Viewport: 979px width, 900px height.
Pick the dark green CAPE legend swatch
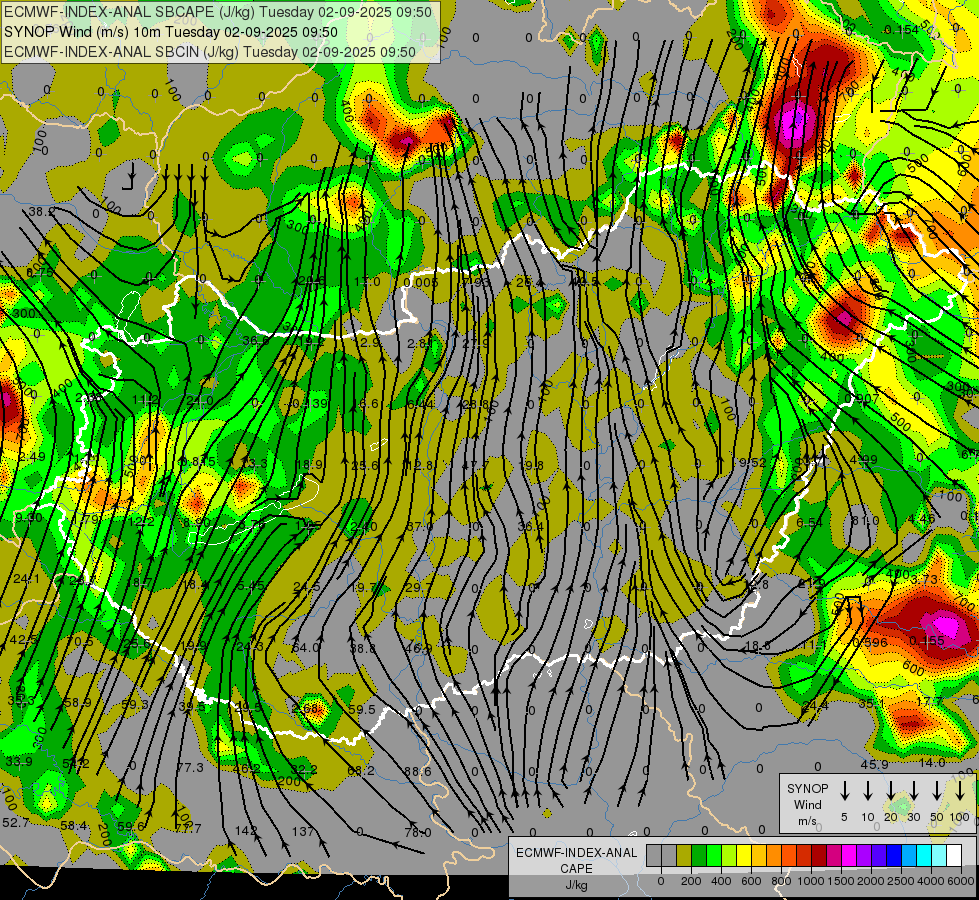coord(699,855)
